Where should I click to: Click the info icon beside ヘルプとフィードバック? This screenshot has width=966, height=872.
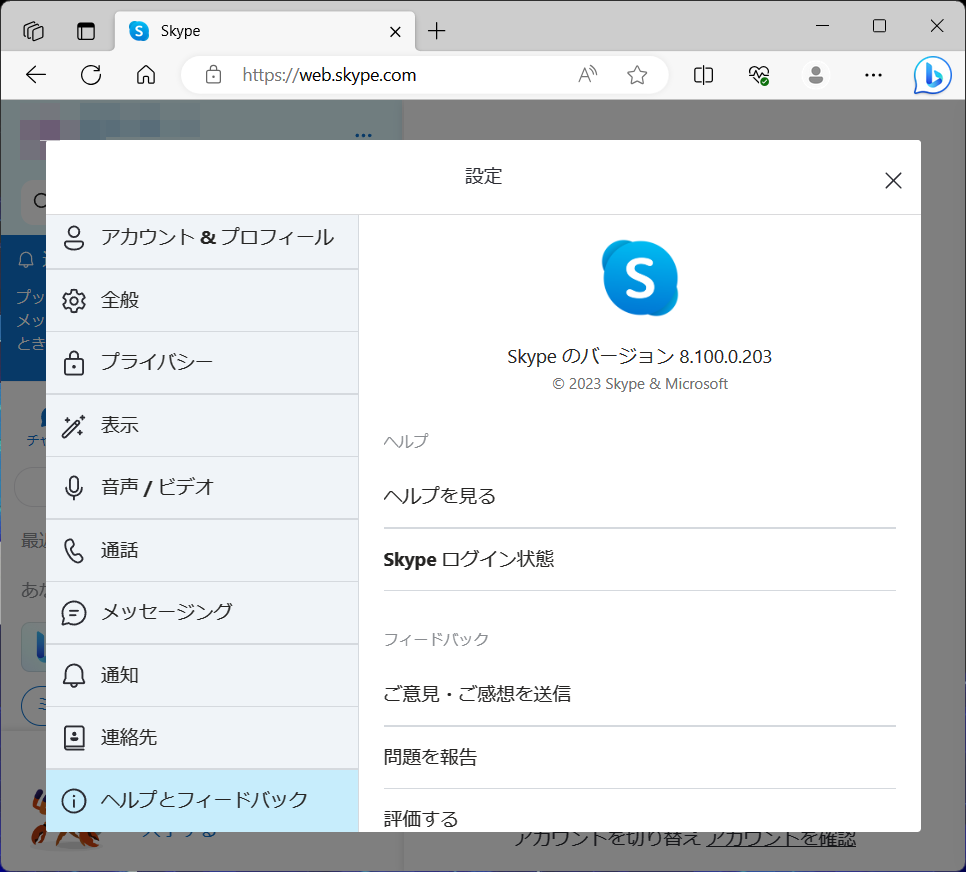click(x=74, y=801)
